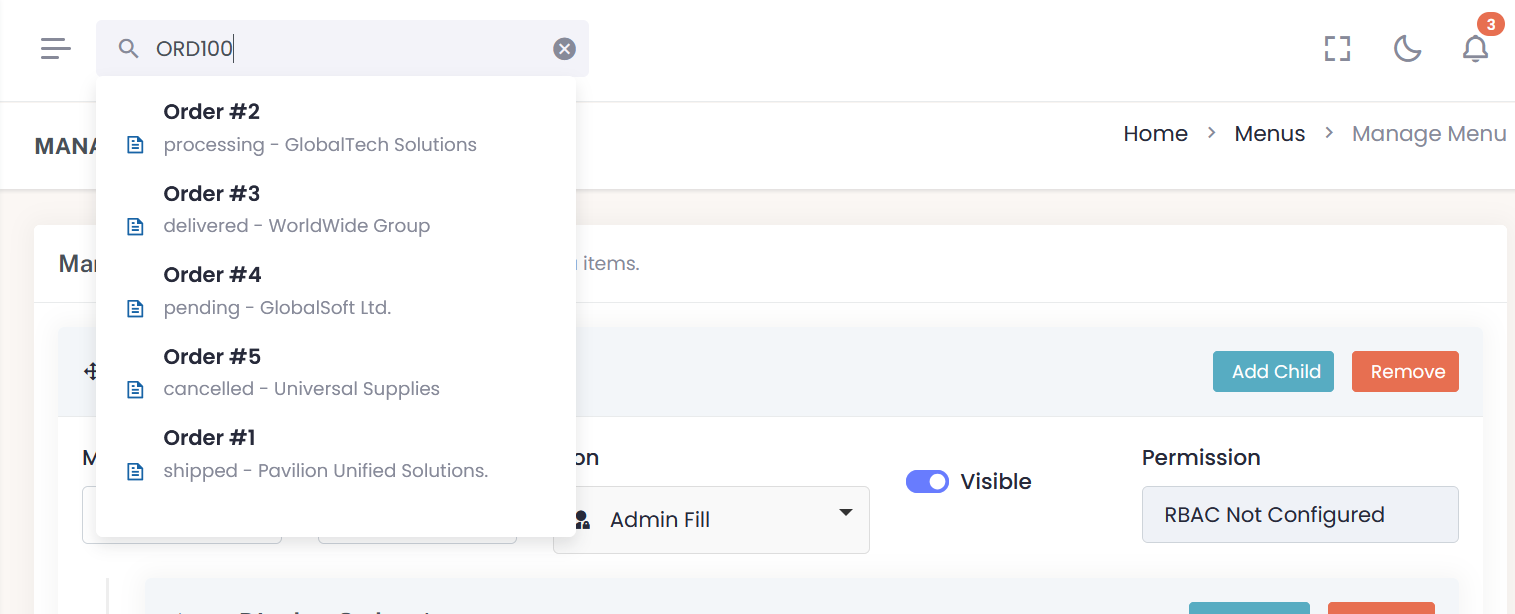Open the hamburger sidebar menu icon
1515x614 pixels.
point(56,48)
